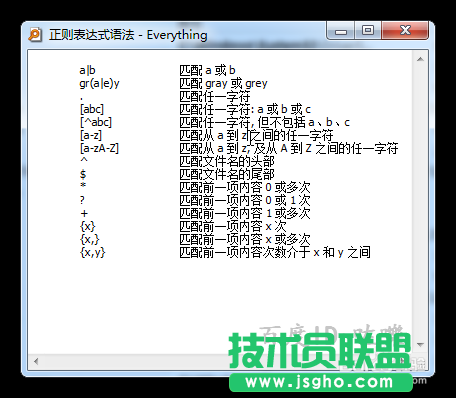This screenshot has height=398, width=456.
Task: Close the regex syntax help window
Action: click(x=405, y=31)
